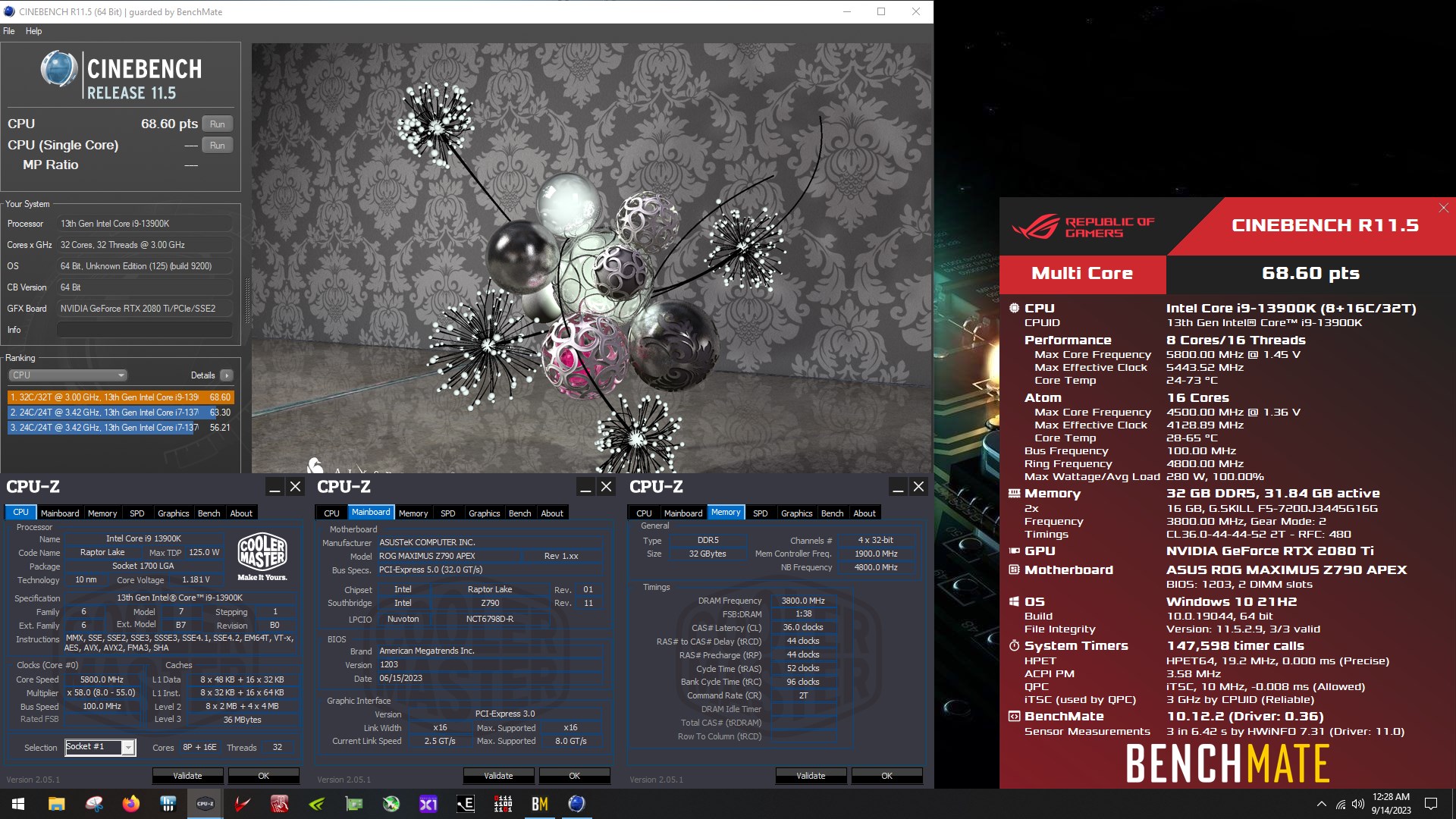Open the EVGA Precision X1 taskbar icon
The height and width of the screenshot is (819, 1456).
click(x=428, y=804)
